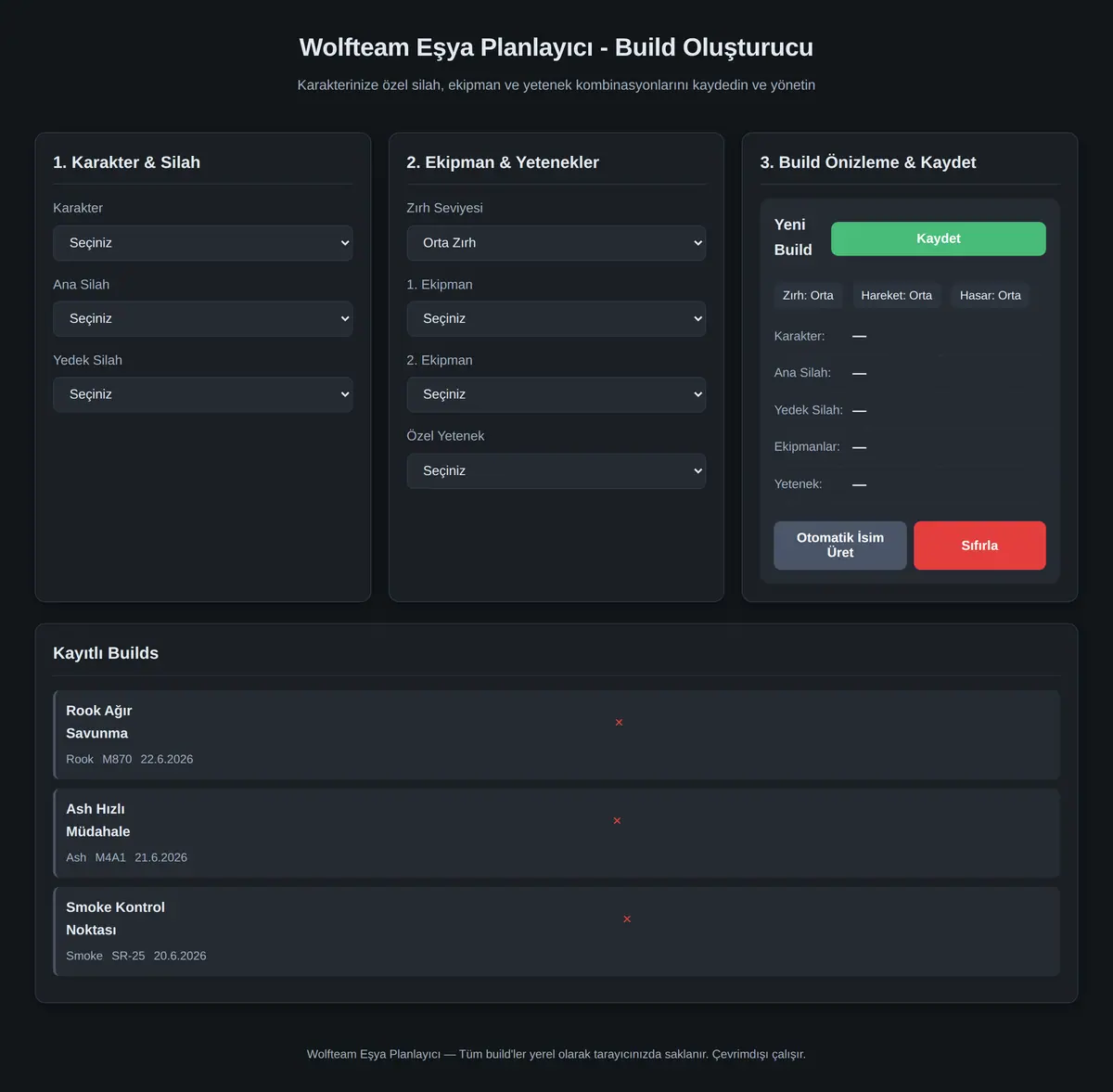Click the 22.6.2026 date

[x=167, y=759]
